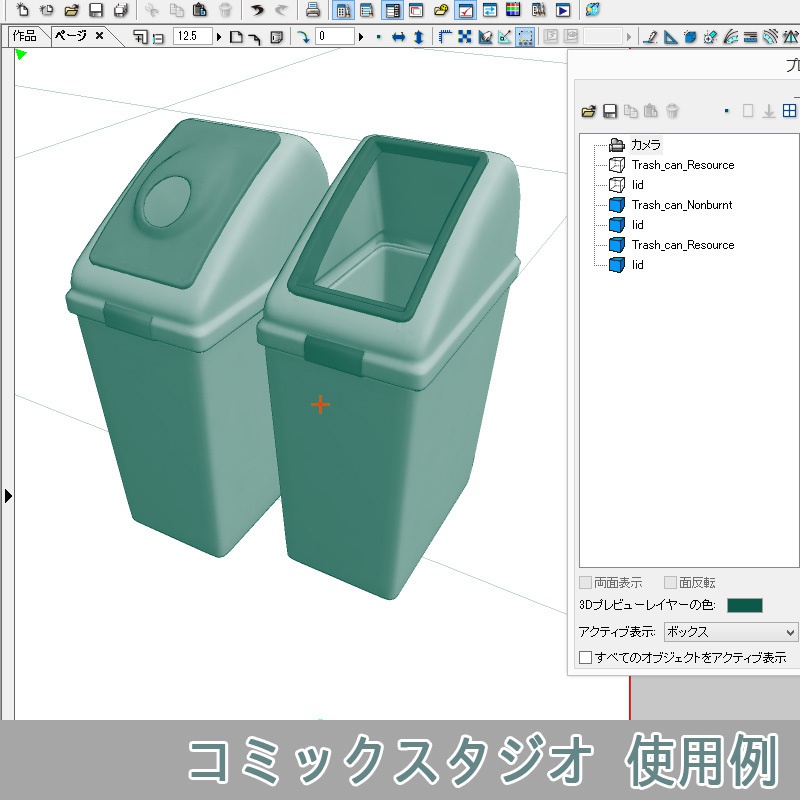Select the ページ tab
The height and width of the screenshot is (800, 800).
tap(68, 34)
